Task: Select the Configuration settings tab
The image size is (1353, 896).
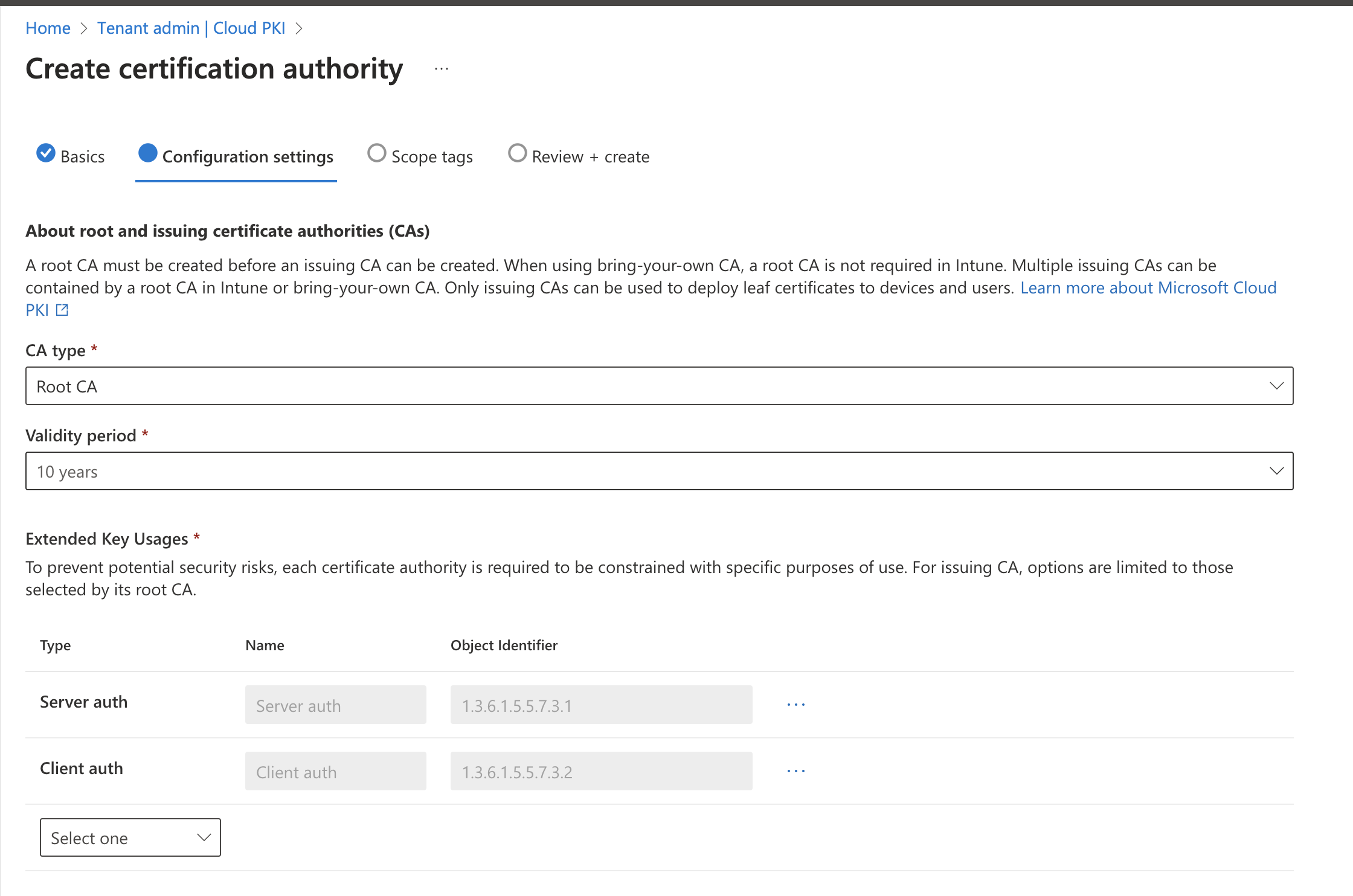Action: (x=236, y=156)
